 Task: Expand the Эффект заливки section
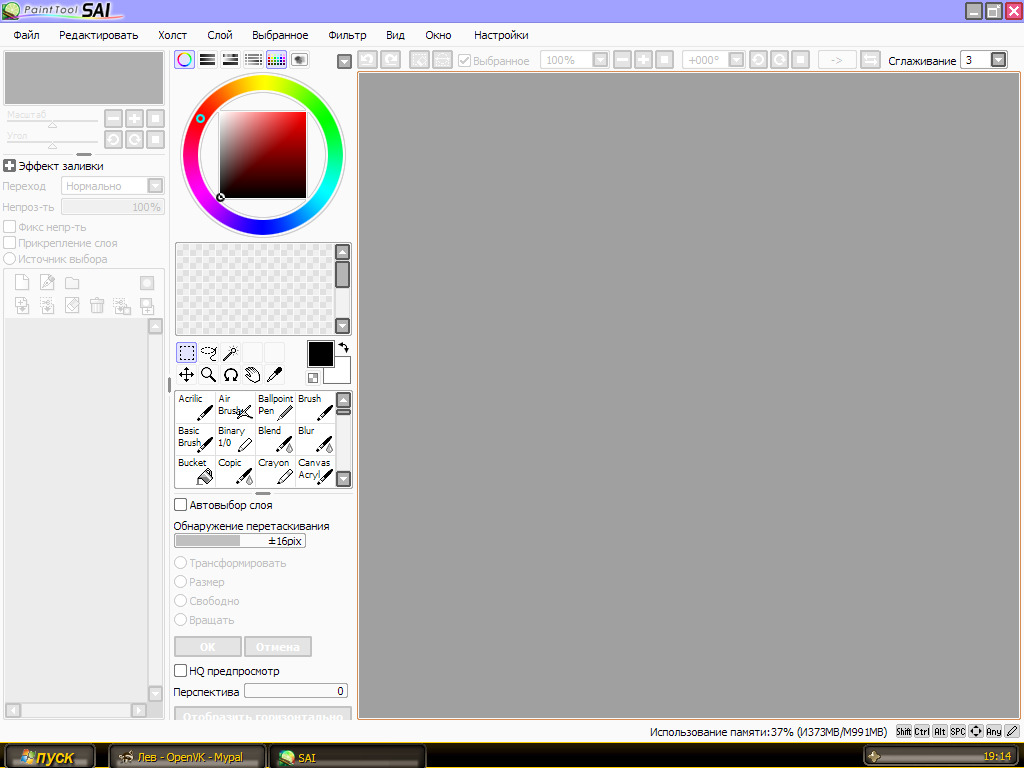click(9, 167)
